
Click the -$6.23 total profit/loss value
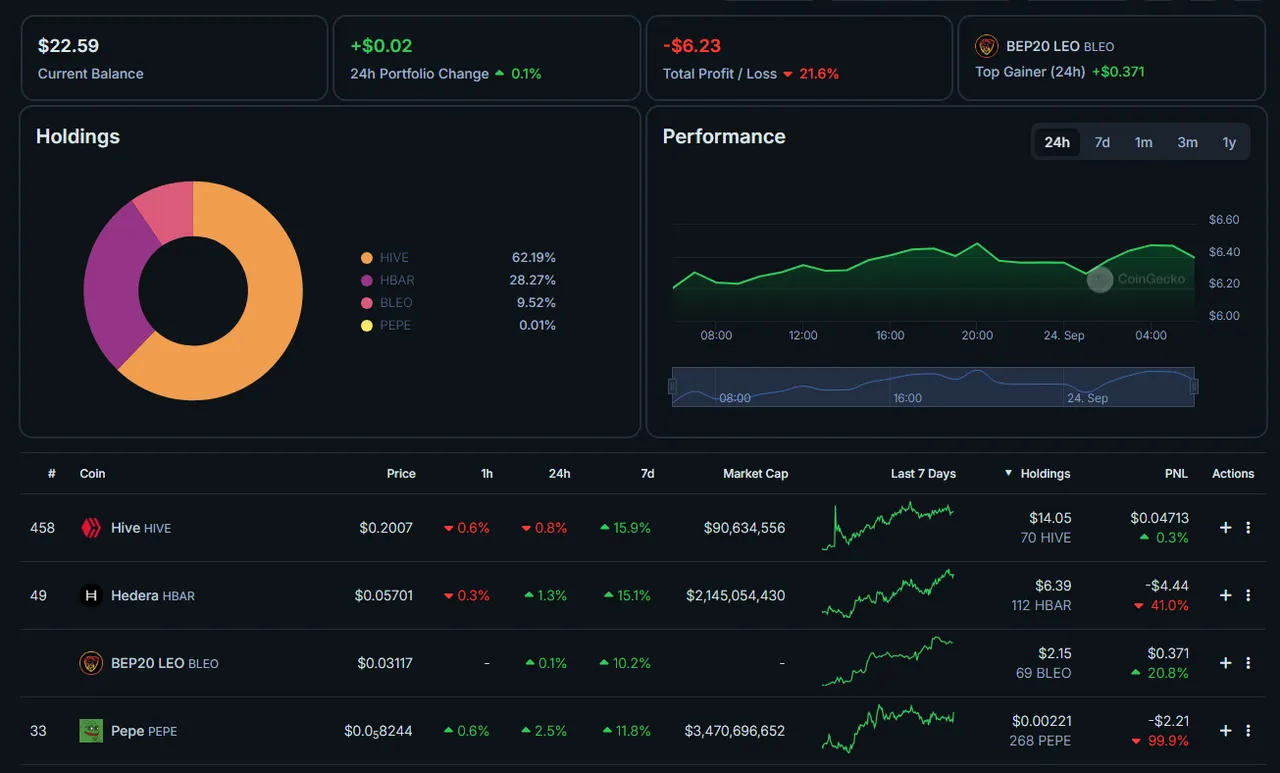point(692,46)
